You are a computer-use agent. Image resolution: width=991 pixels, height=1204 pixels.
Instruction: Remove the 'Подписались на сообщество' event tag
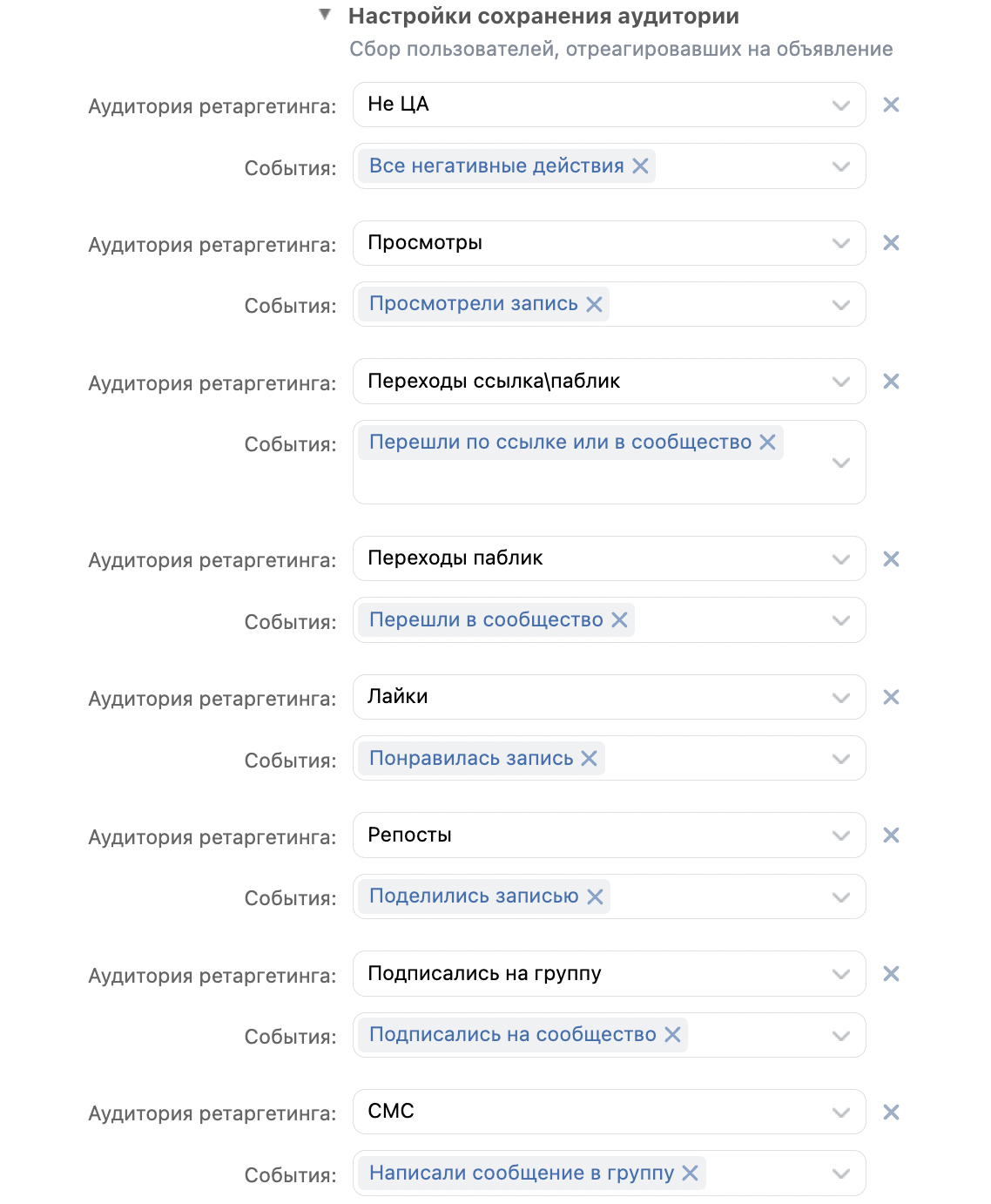(x=672, y=1034)
